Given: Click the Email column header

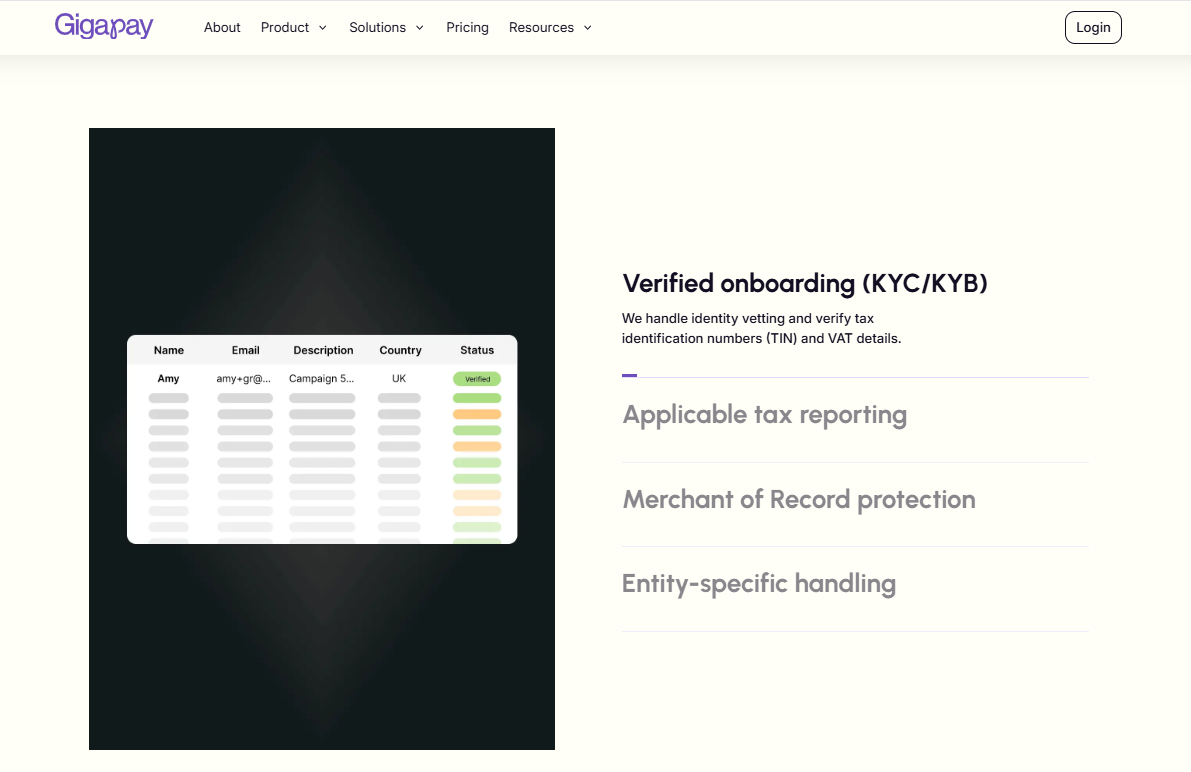Looking at the screenshot, I should (x=245, y=350).
